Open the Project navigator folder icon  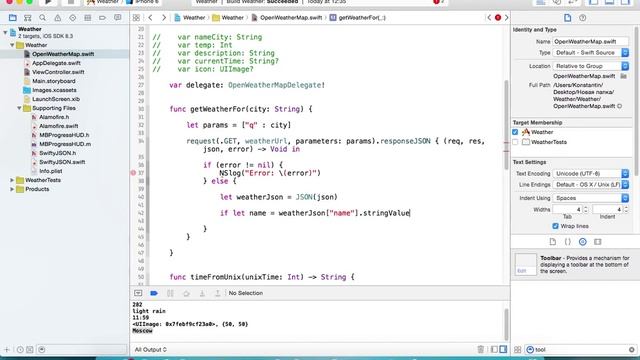(x=13, y=18)
